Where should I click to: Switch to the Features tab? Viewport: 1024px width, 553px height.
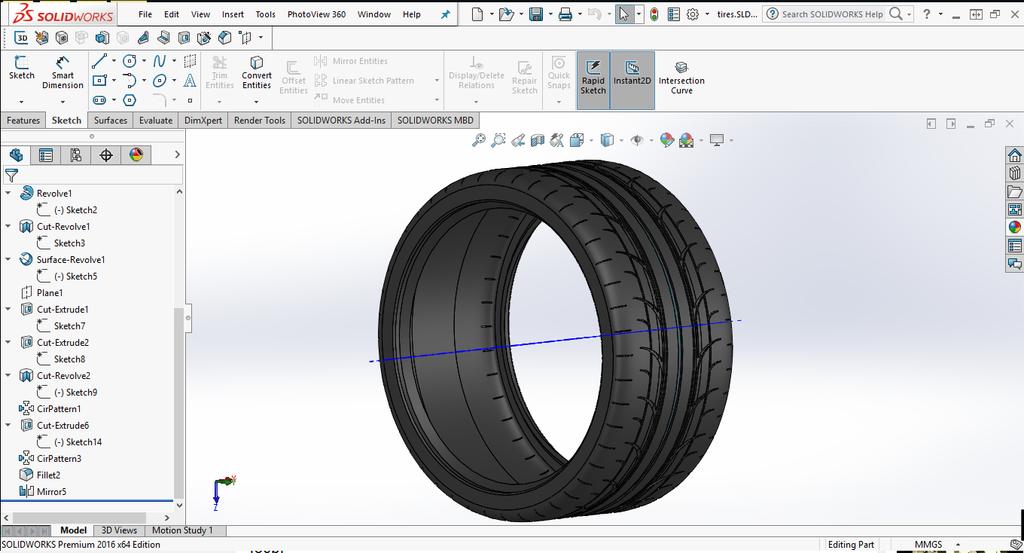point(24,120)
